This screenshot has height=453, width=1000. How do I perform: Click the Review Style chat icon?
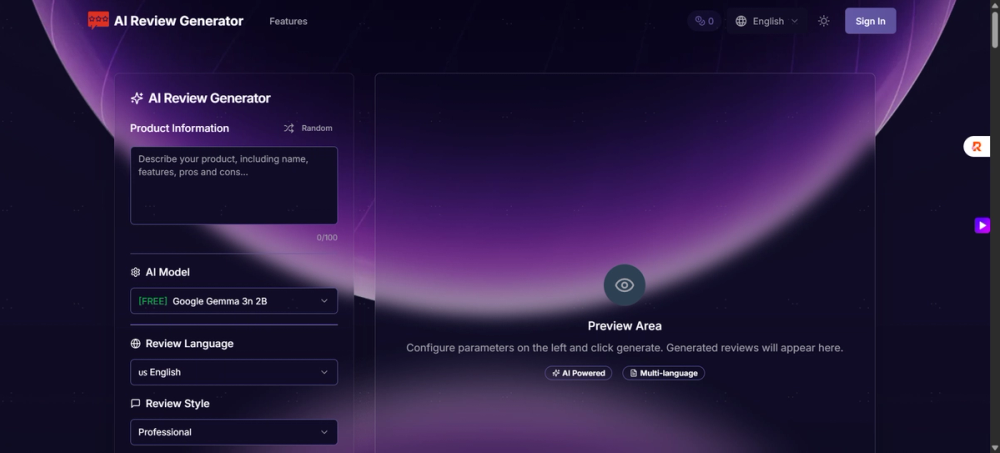click(135, 404)
